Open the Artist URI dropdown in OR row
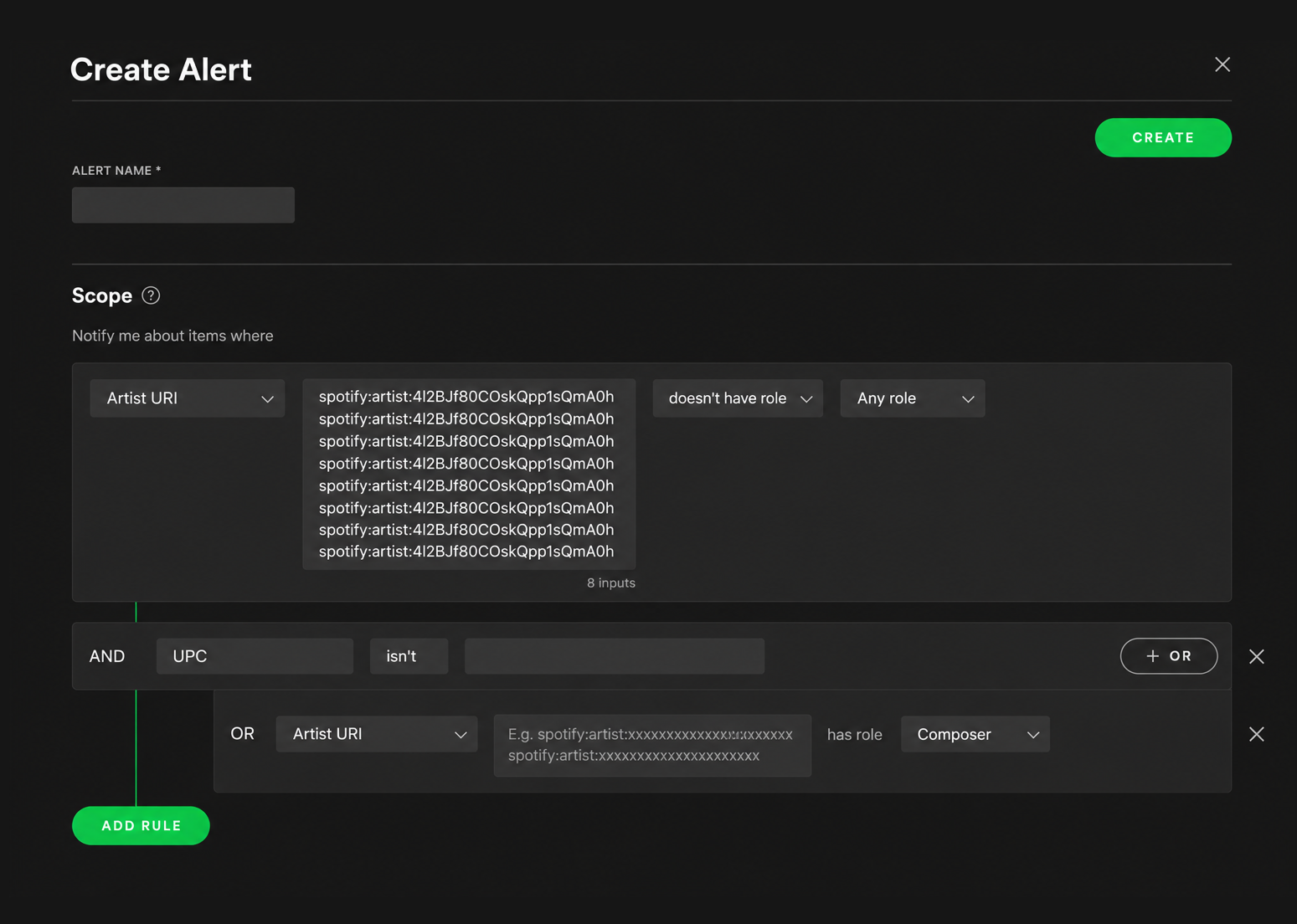This screenshot has height=924, width=1297. [x=377, y=734]
